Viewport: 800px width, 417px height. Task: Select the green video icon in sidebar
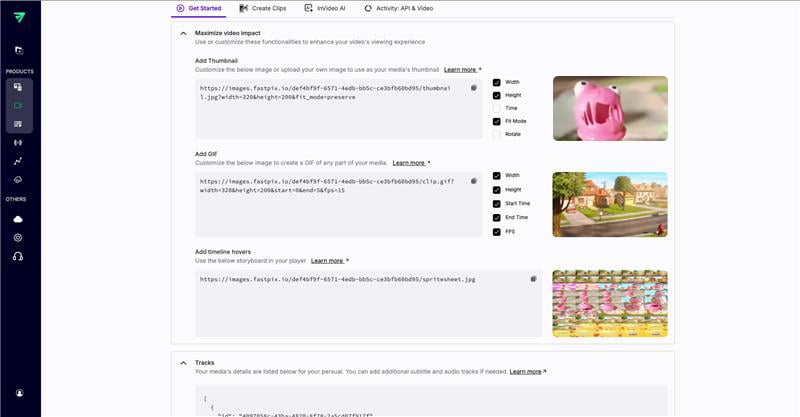pos(18,106)
